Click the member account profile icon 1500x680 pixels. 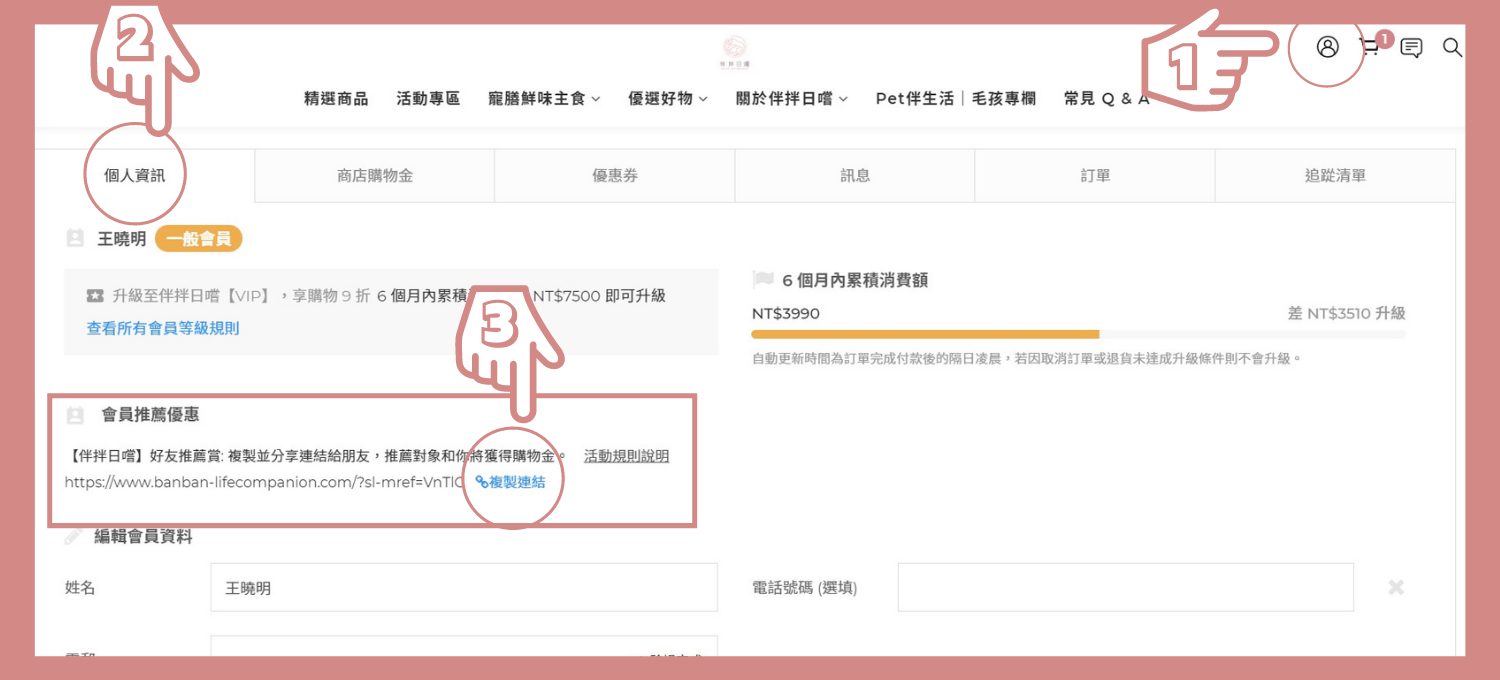tap(1327, 47)
